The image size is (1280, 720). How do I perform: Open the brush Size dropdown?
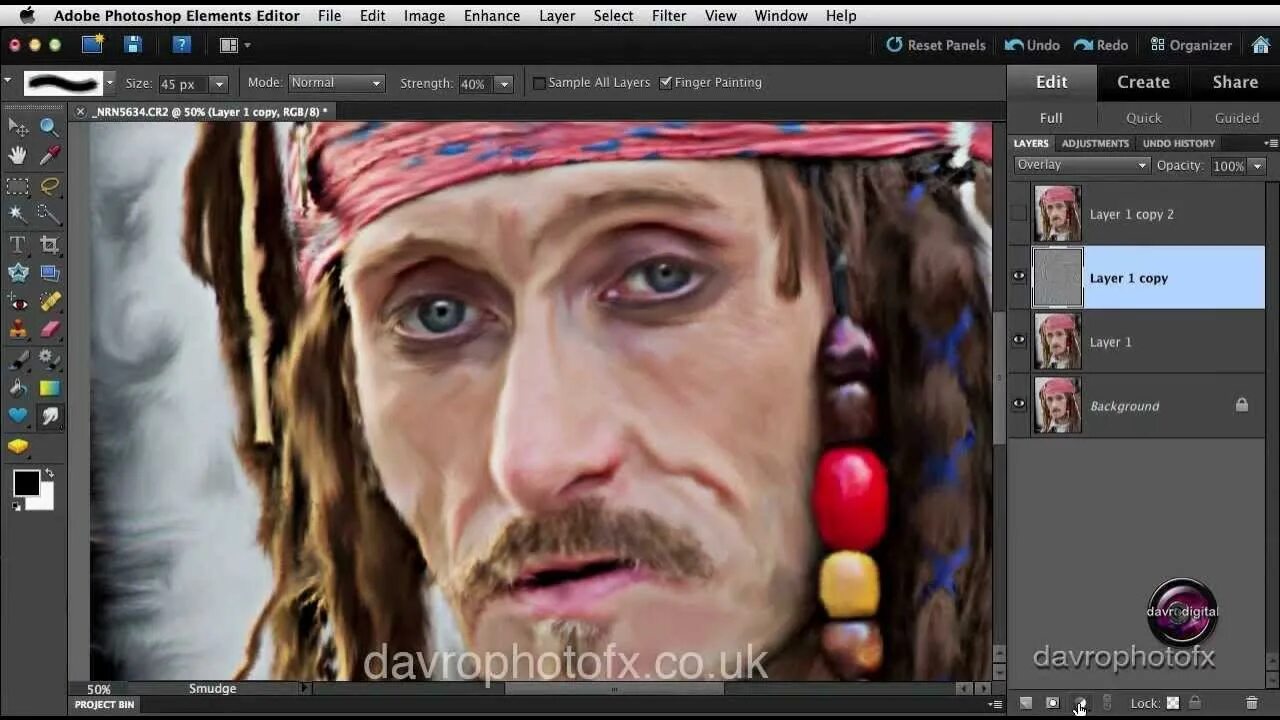(219, 84)
